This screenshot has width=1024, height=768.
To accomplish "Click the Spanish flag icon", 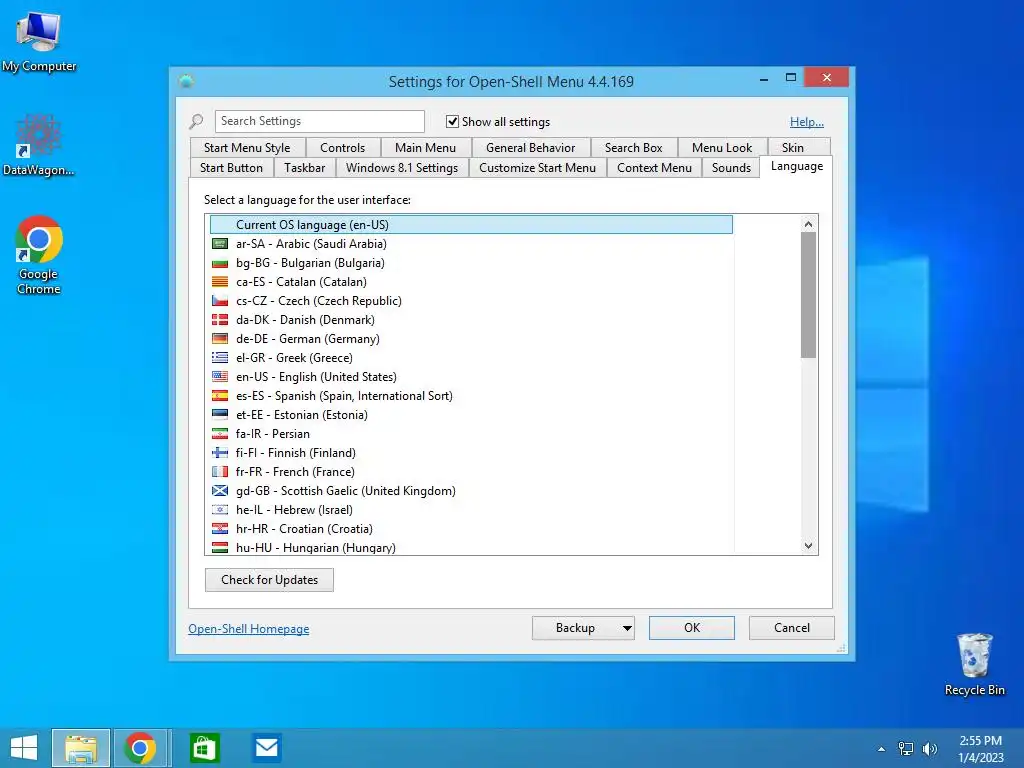I will [x=220, y=395].
